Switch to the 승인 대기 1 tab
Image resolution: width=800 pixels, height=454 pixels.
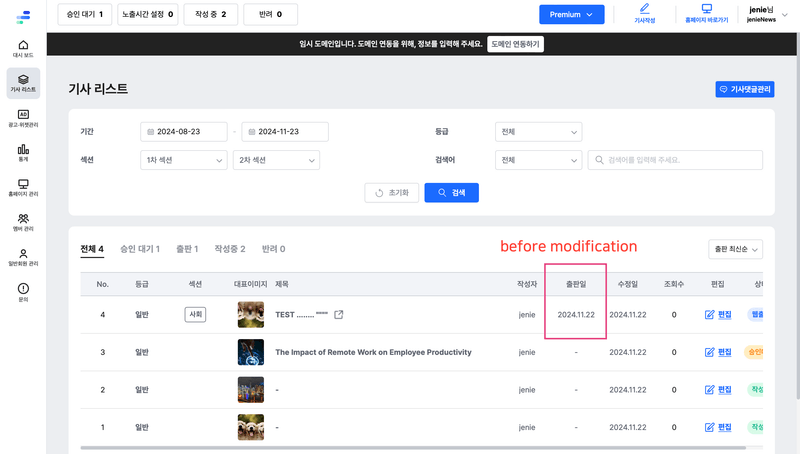(139, 249)
